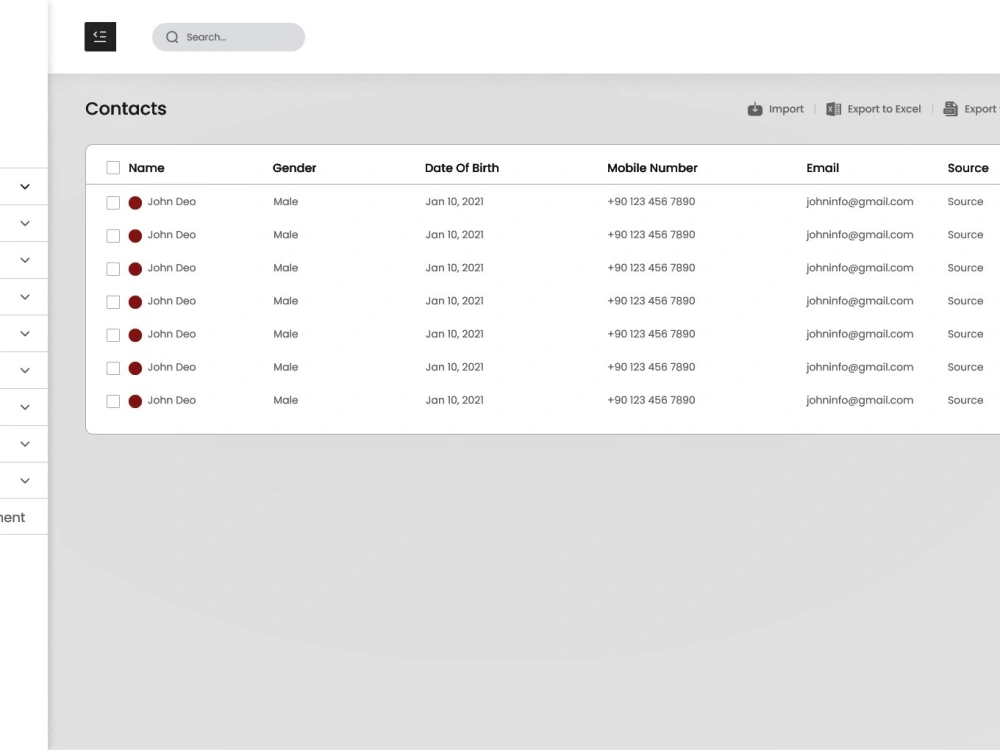Sort by the Source column header
1000x750 pixels.
pyautogui.click(x=968, y=168)
